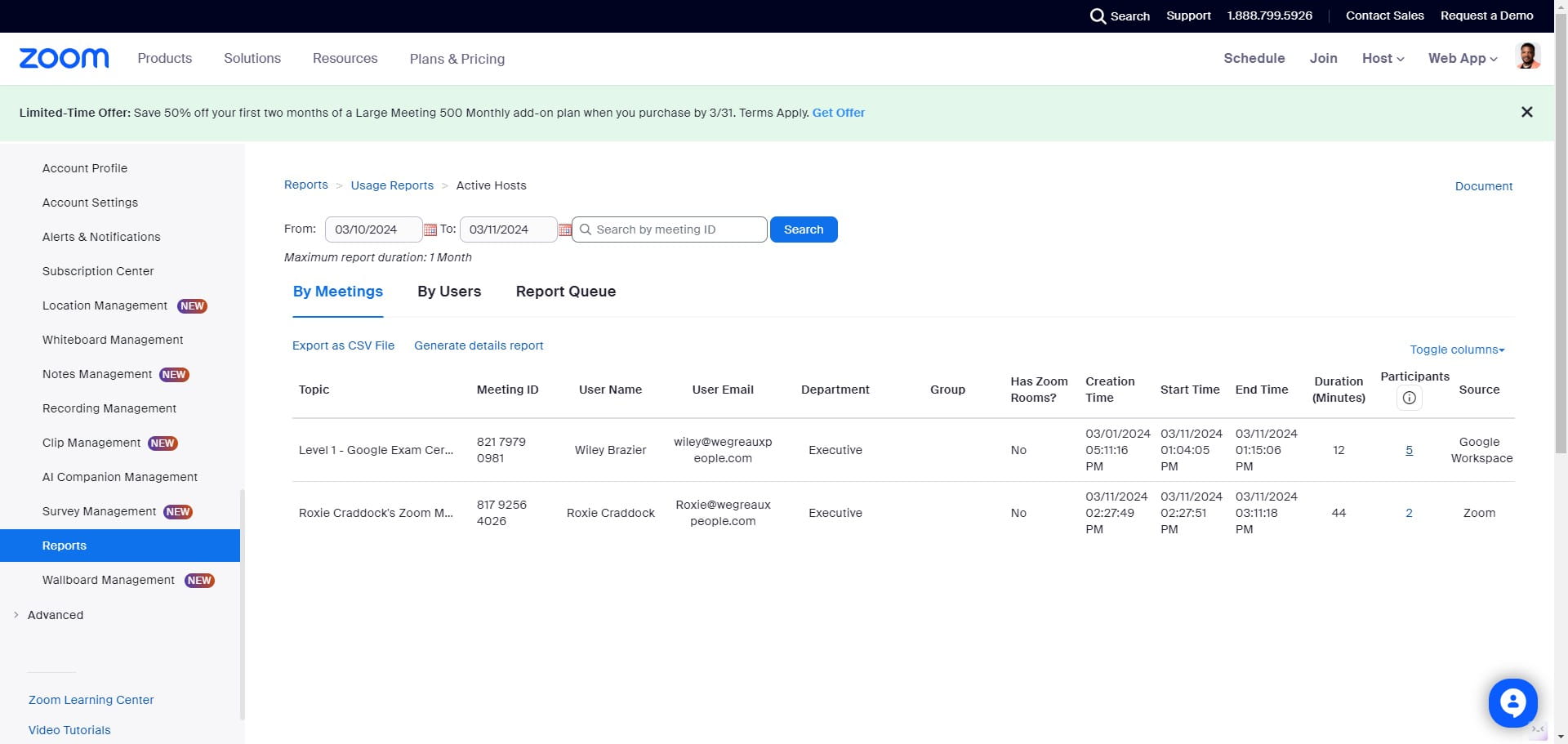The height and width of the screenshot is (744, 1568).
Task: Click the blue Search button
Action: 803,229
